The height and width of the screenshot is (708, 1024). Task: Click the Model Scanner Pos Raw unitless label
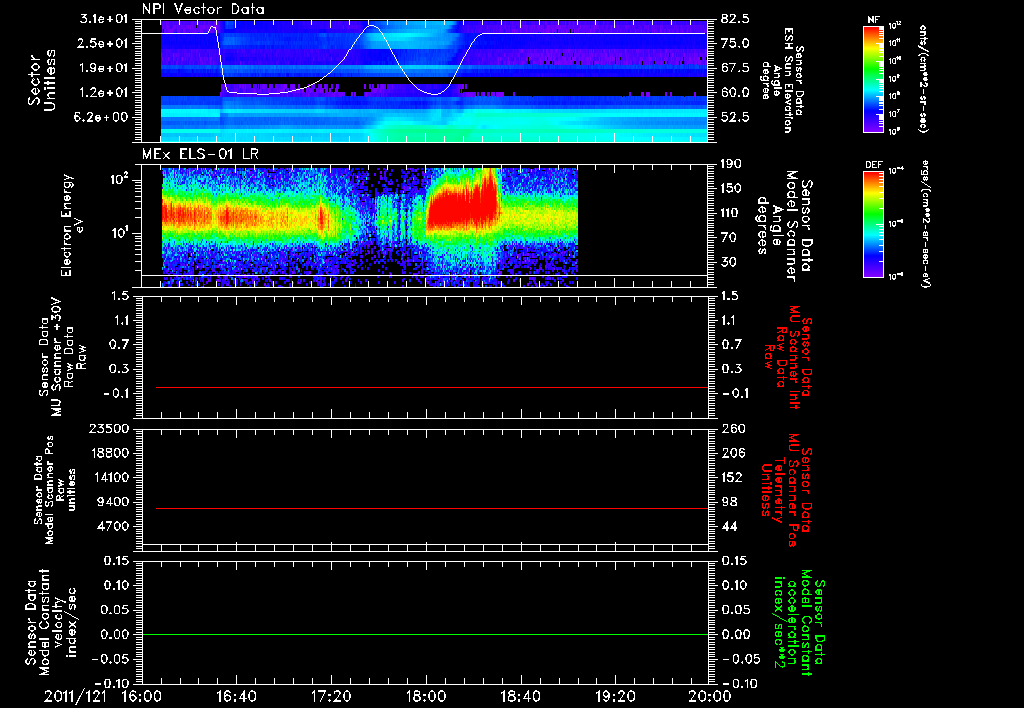[x=56, y=490]
